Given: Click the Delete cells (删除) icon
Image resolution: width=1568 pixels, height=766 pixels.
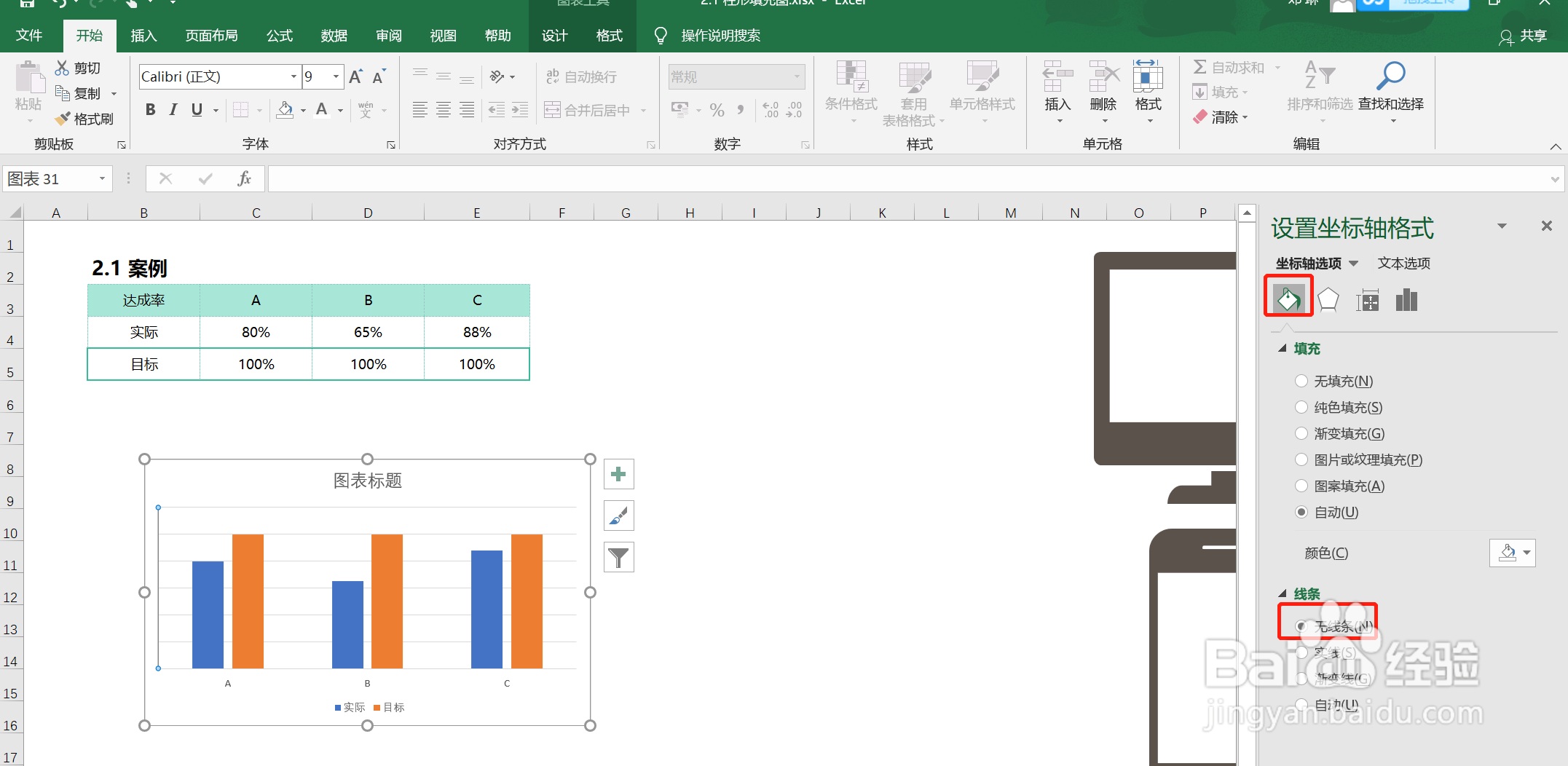Looking at the screenshot, I should pyautogui.click(x=1103, y=76).
